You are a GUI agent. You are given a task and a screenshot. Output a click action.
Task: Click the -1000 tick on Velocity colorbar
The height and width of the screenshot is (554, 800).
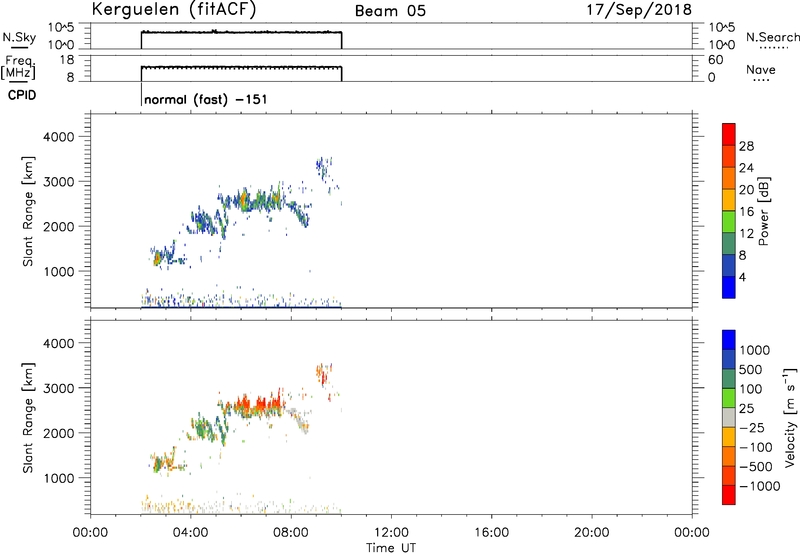coord(759,486)
